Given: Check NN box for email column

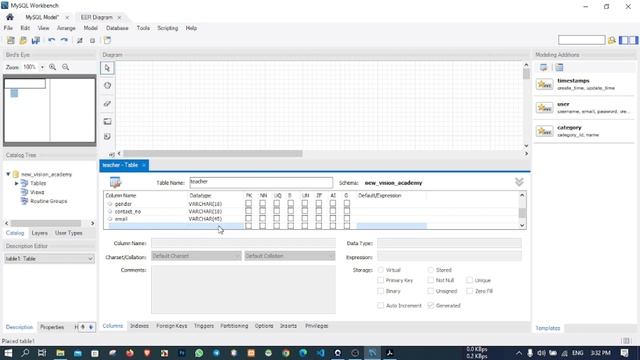Looking at the screenshot, I should point(262,218).
